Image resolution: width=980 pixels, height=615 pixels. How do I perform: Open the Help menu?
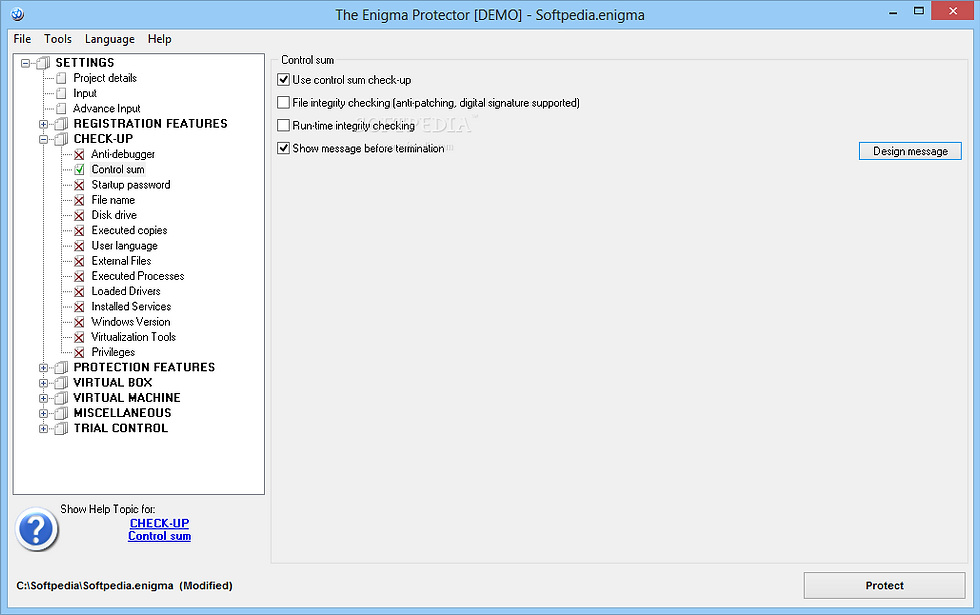point(159,39)
